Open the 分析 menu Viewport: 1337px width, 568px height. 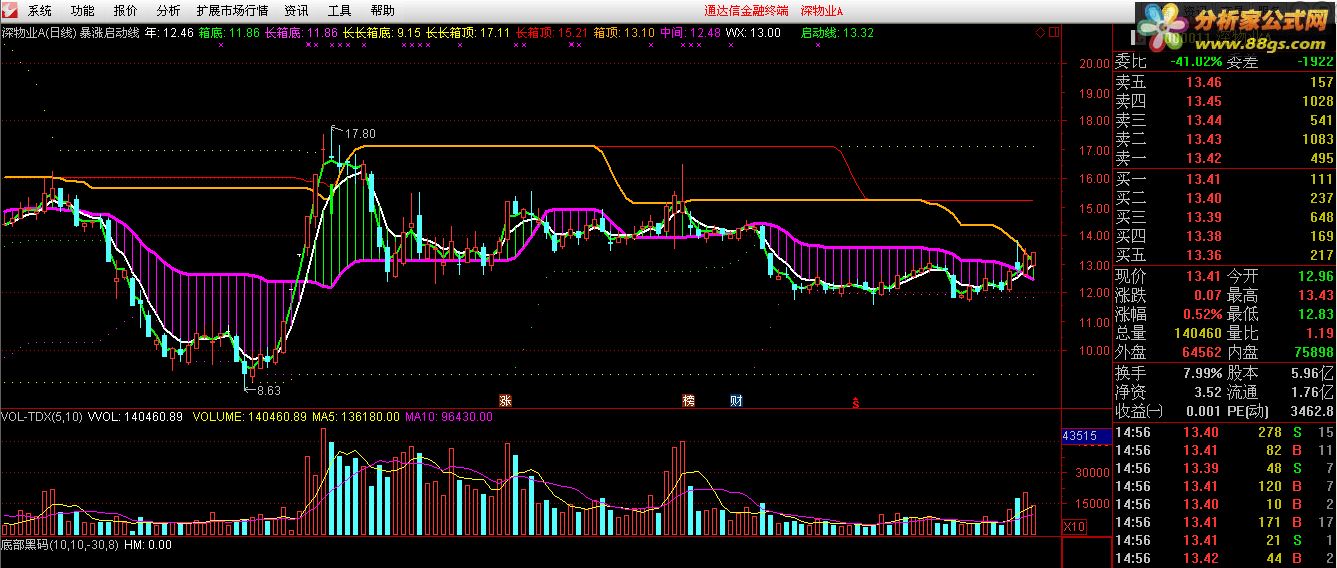tap(168, 11)
